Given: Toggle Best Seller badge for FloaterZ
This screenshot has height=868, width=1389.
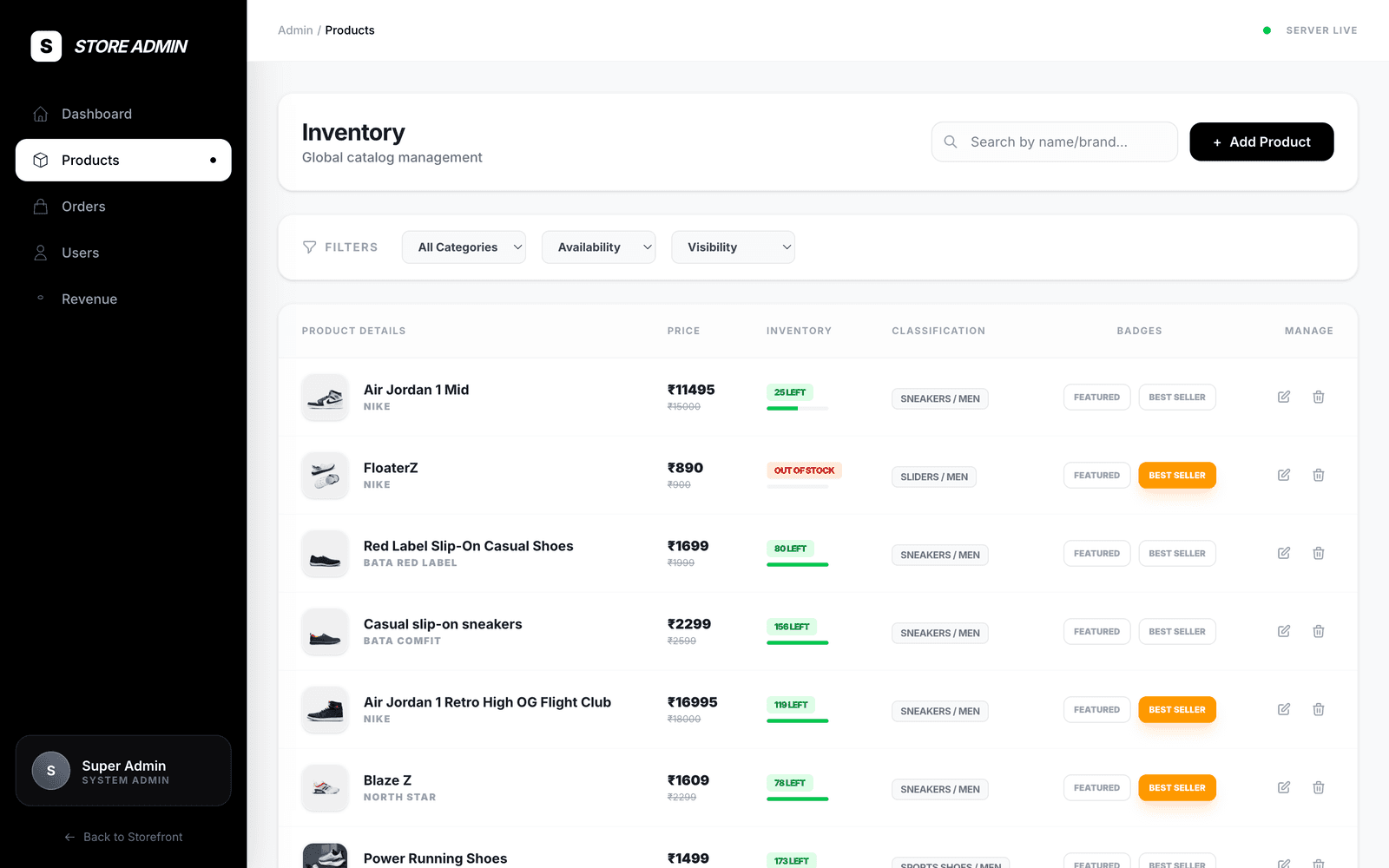Looking at the screenshot, I should click(1177, 476).
